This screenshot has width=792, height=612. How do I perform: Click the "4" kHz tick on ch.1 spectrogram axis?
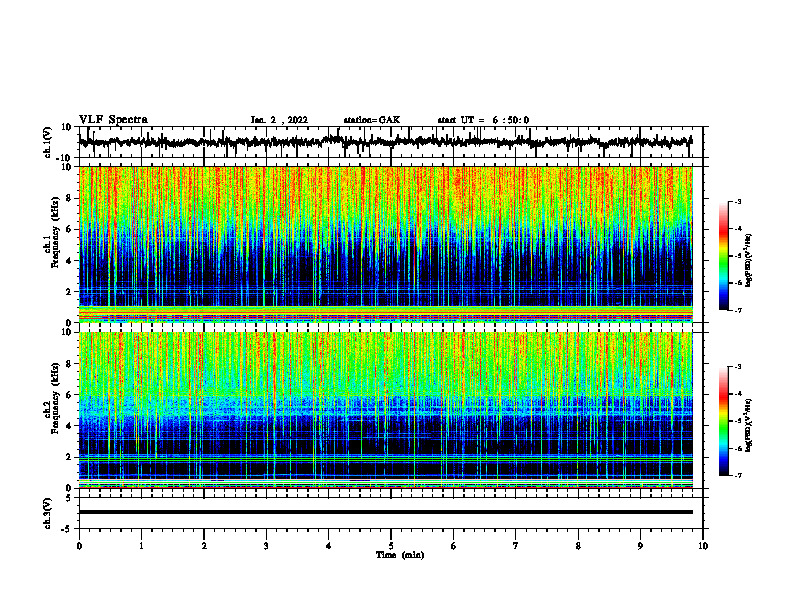pyautogui.click(x=70, y=261)
